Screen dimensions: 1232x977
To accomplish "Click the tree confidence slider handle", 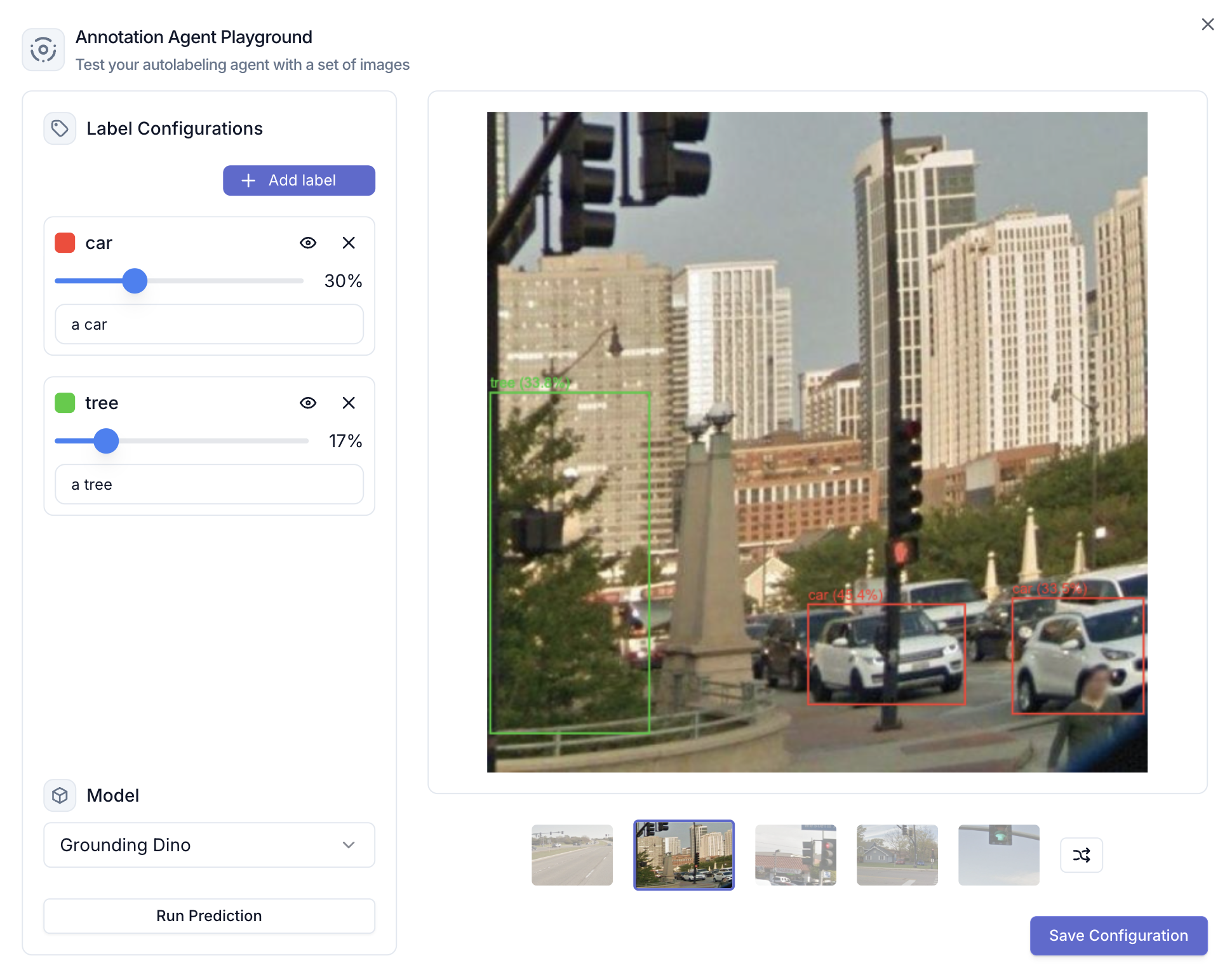I will pyautogui.click(x=106, y=441).
